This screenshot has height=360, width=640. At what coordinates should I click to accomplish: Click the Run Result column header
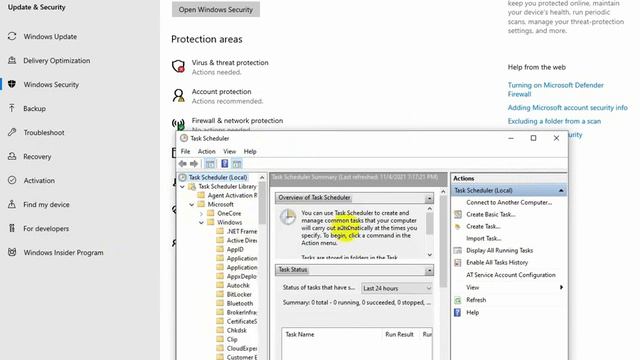[399, 334]
